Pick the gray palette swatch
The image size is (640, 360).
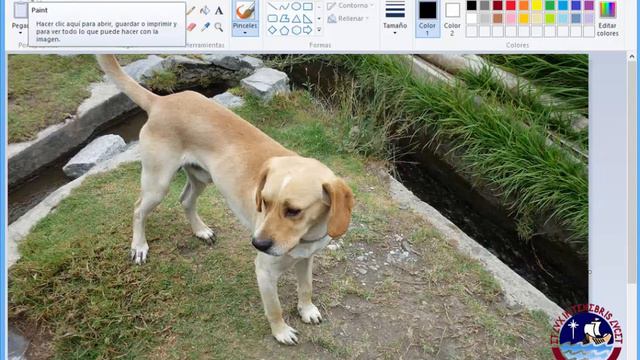[484, 5]
